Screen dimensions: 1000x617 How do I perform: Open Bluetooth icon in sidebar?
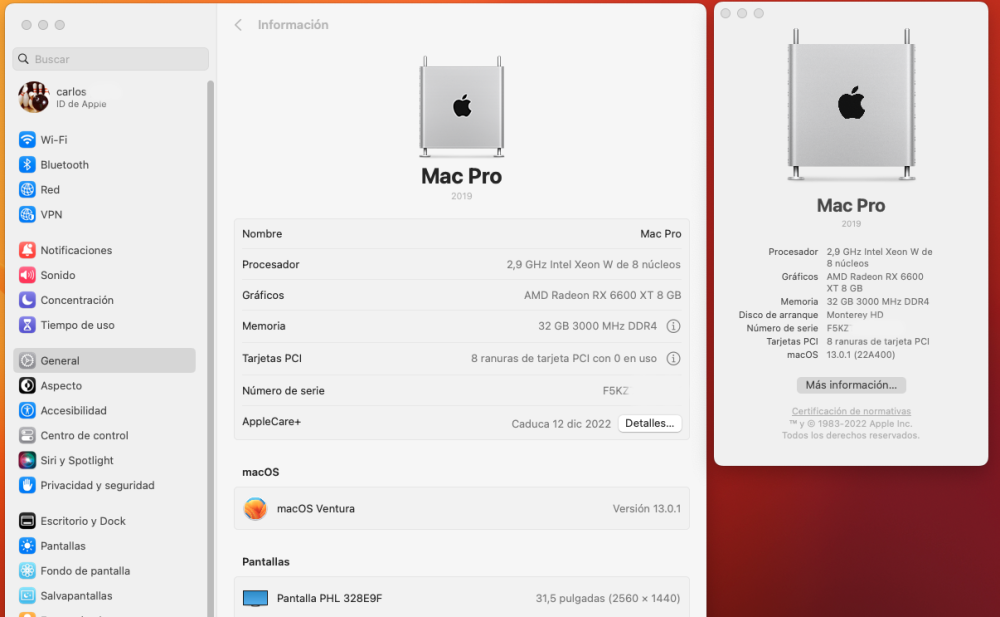[27, 164]
